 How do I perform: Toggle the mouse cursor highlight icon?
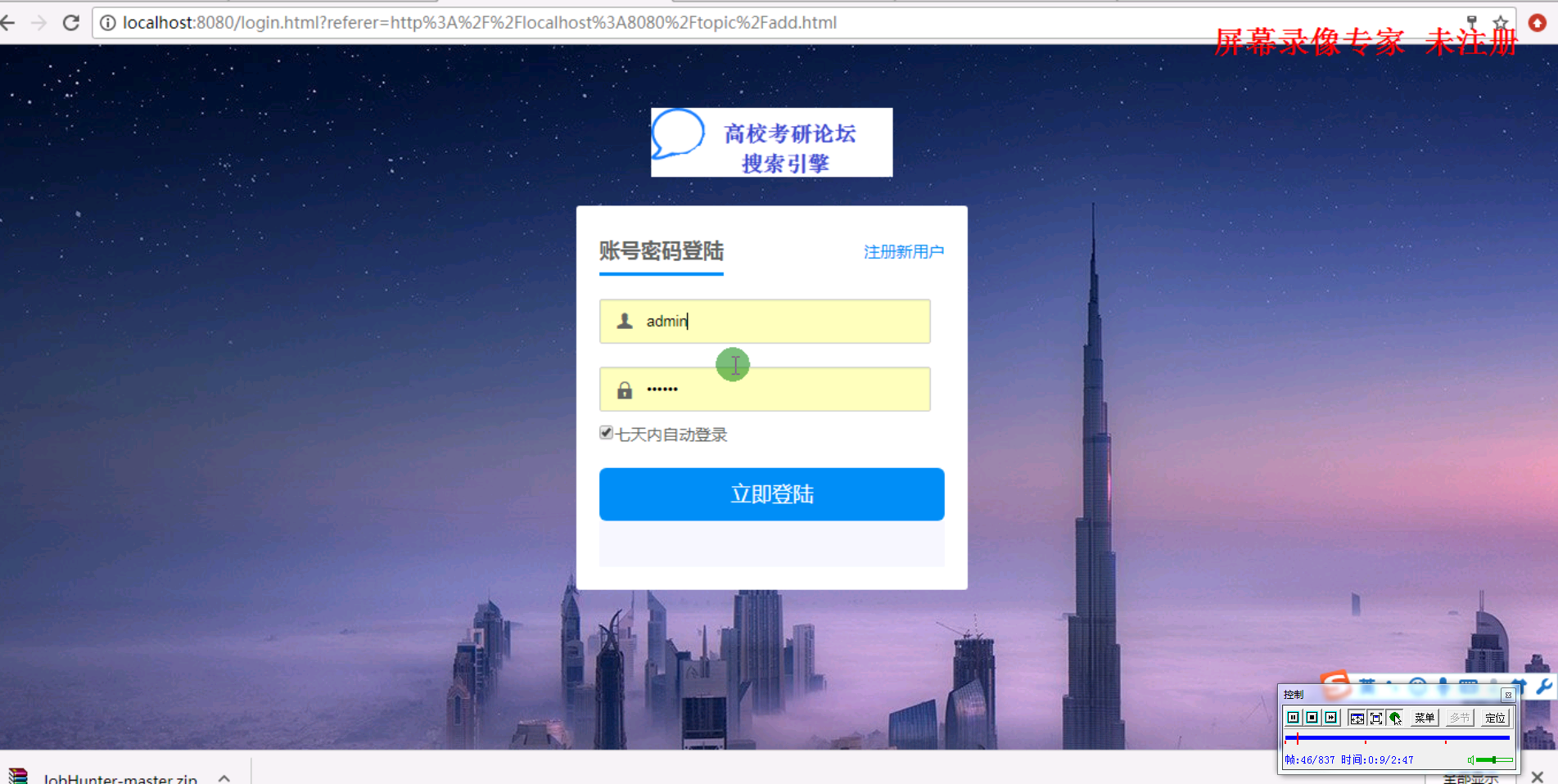[1395, 718]
